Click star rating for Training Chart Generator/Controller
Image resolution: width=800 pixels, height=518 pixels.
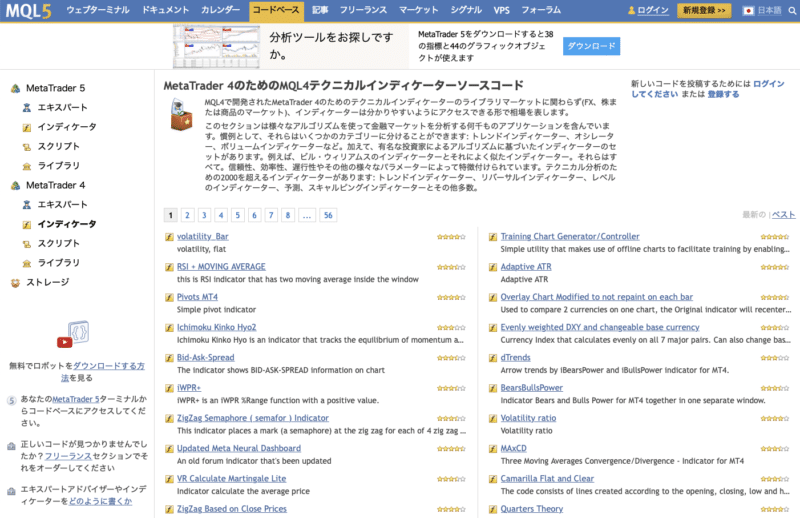[774, 237]
